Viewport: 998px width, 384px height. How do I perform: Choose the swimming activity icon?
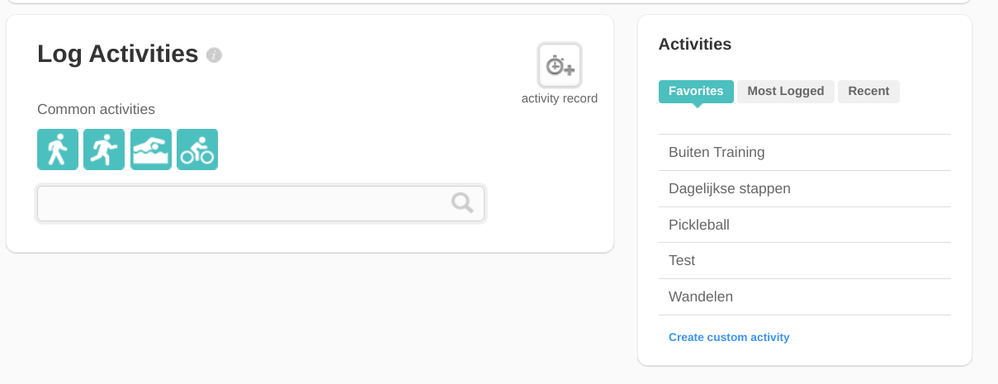(151, 150)
